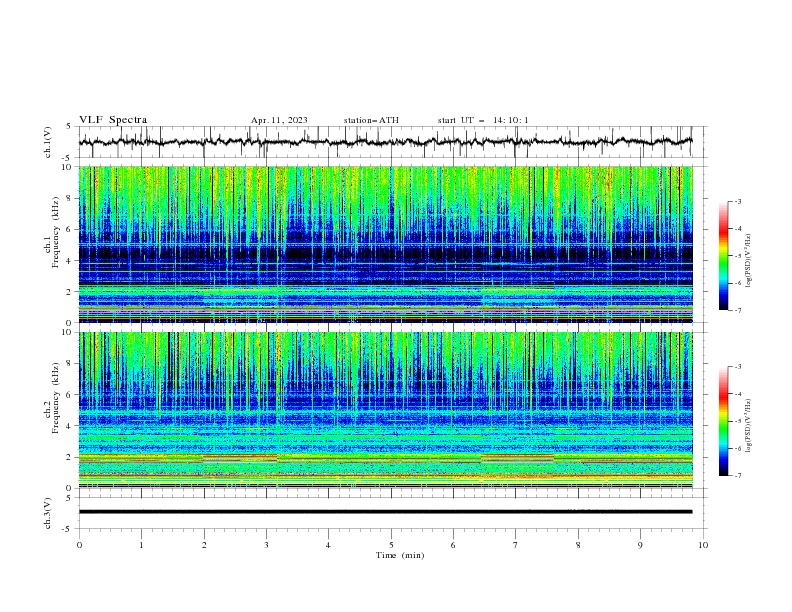Click the "station=ATH" header label

tap(371, 120)
